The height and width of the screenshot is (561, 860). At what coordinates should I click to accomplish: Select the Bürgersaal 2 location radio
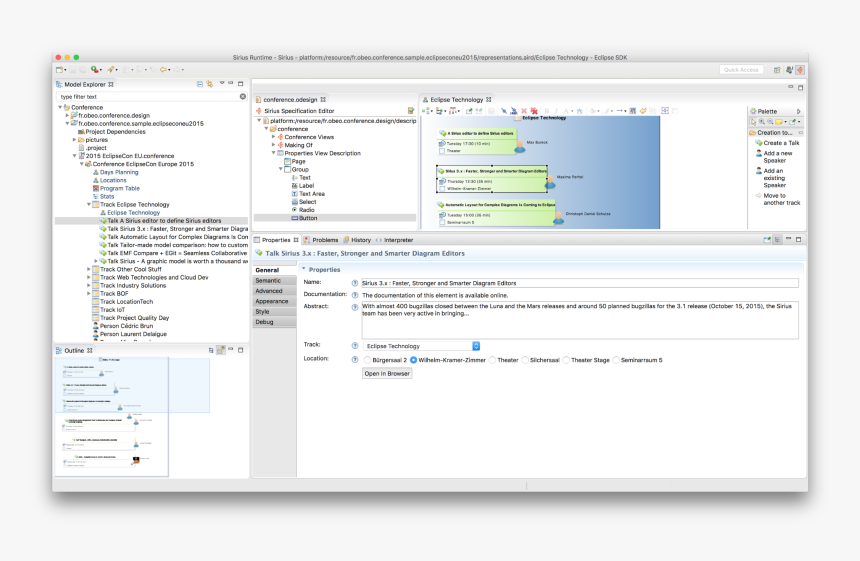pyautogui.click(x=367, y=360)
